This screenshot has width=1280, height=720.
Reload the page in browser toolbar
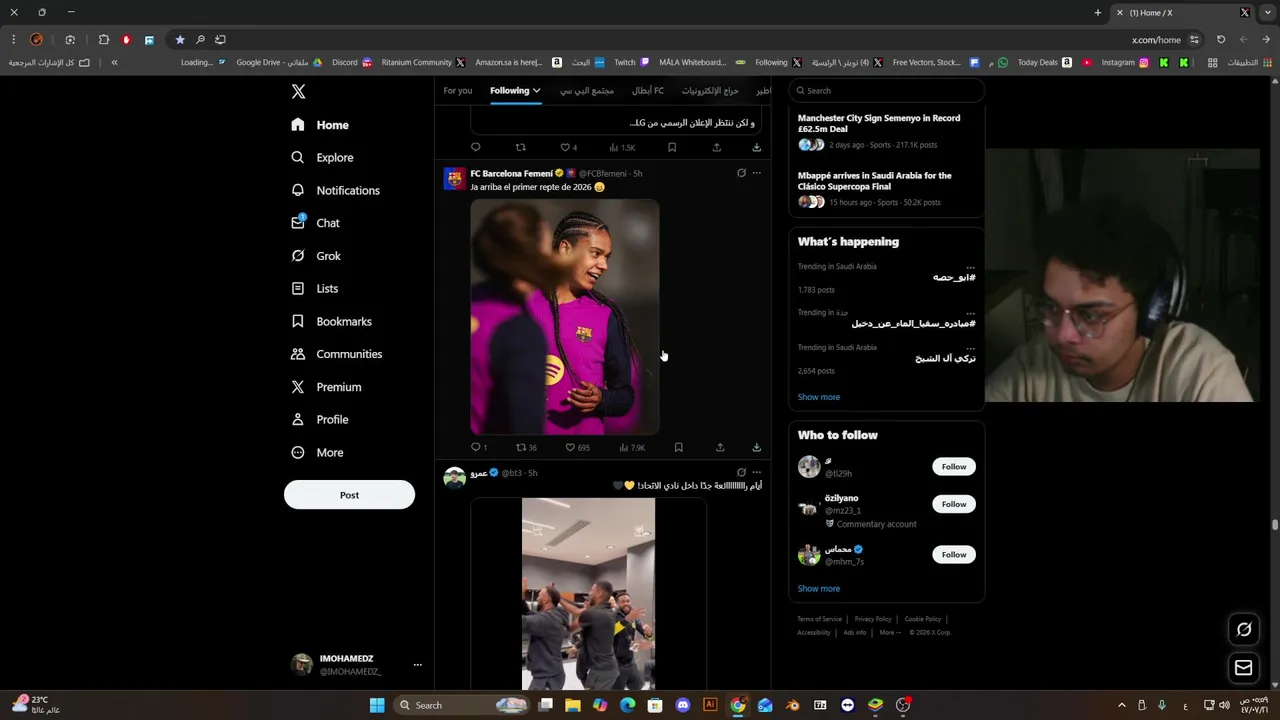point(1220,40)
